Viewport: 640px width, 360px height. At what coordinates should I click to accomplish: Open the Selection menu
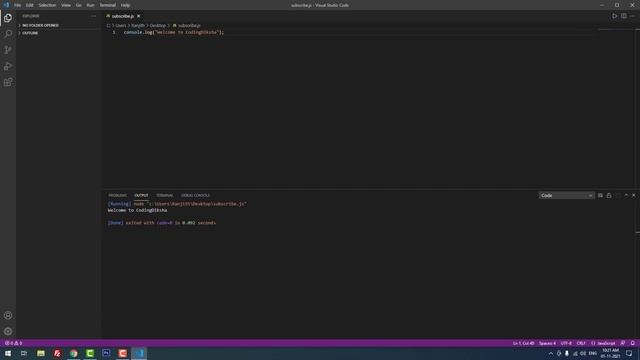click(47, 5)
